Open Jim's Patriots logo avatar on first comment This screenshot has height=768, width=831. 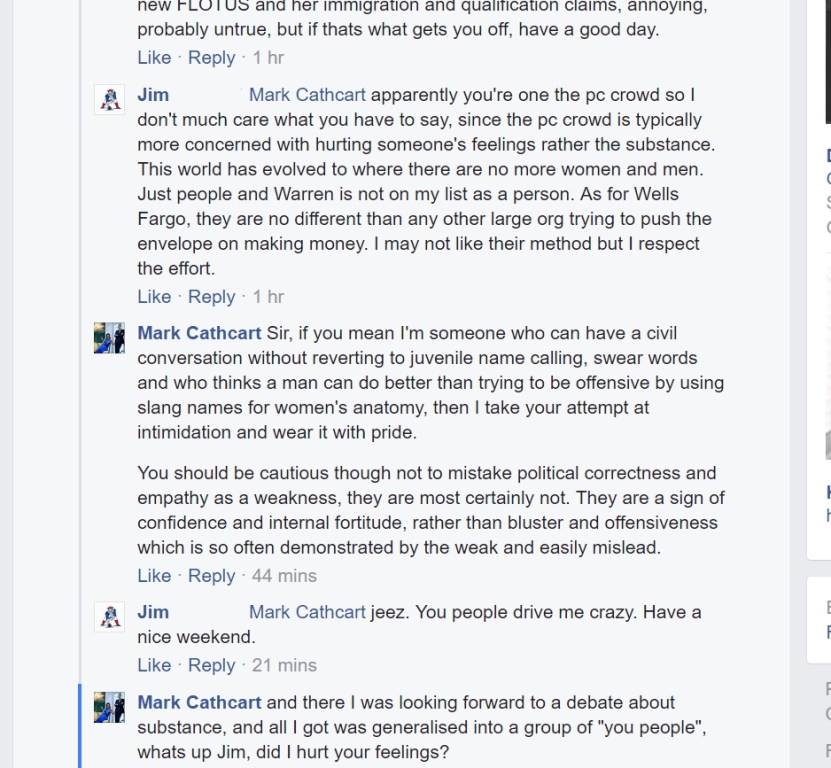(x=110, y=100)
